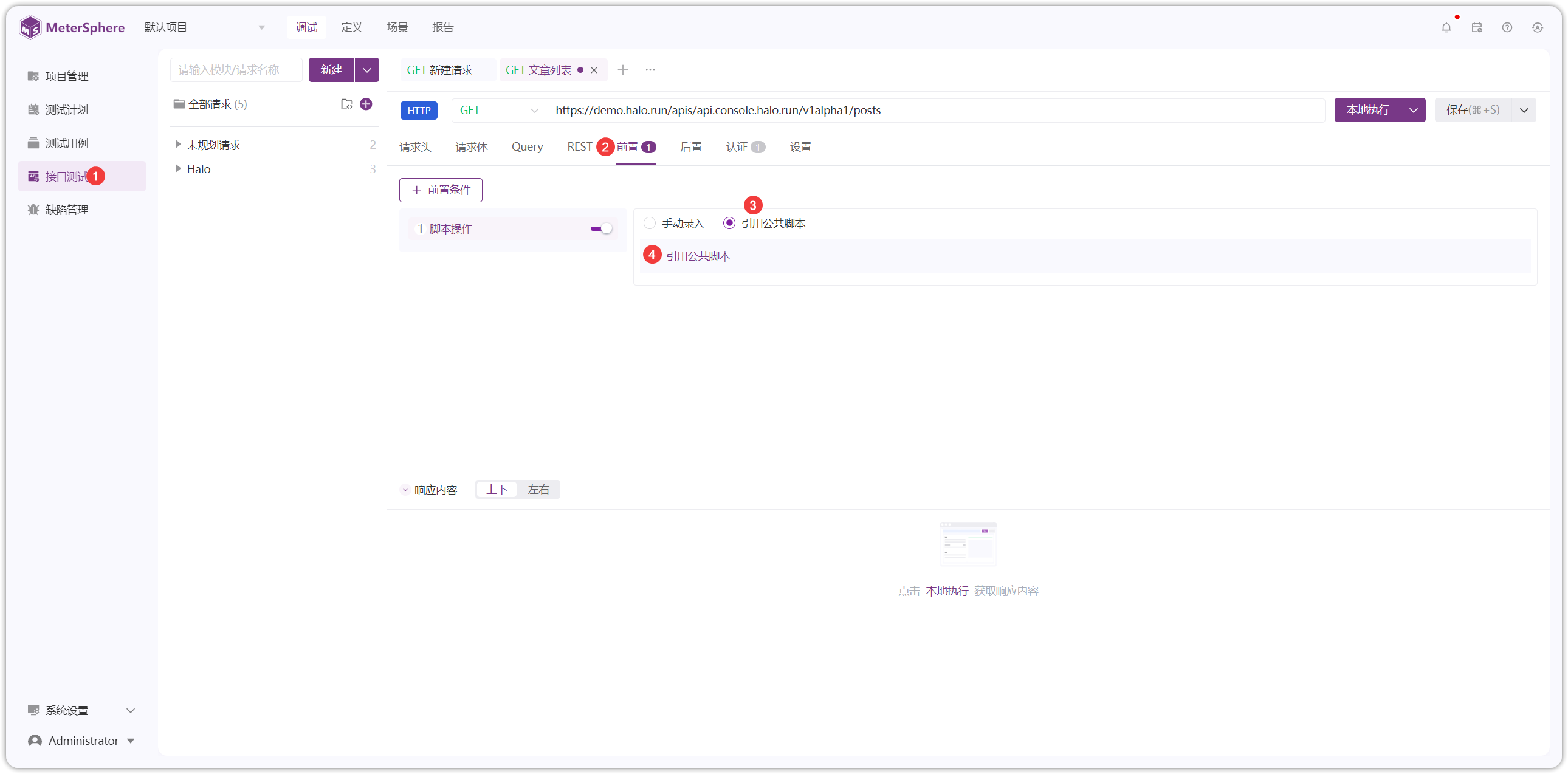
Task: Add a new request tab with plus icon
Action: [x=623, y=70]
